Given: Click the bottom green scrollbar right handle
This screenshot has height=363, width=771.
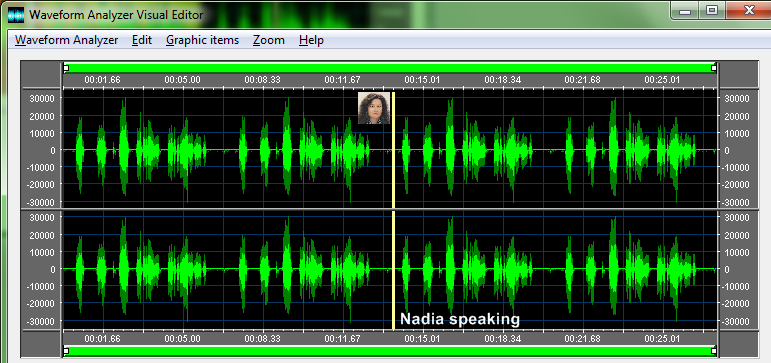Looking at the screenshot, I should pyautogui.click(x=714, y=351).
